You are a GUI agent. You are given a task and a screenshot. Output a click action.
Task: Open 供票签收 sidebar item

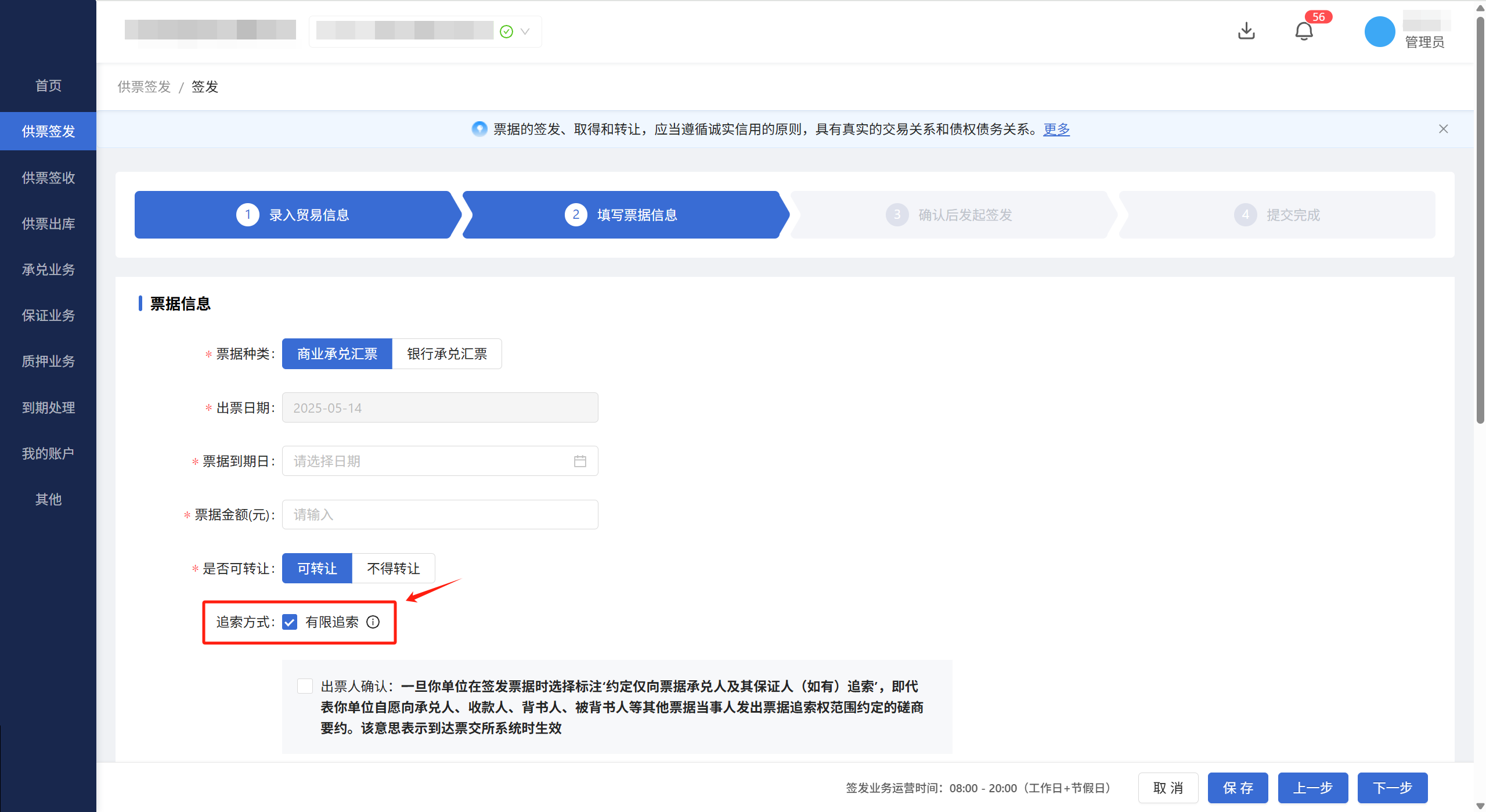48,178
